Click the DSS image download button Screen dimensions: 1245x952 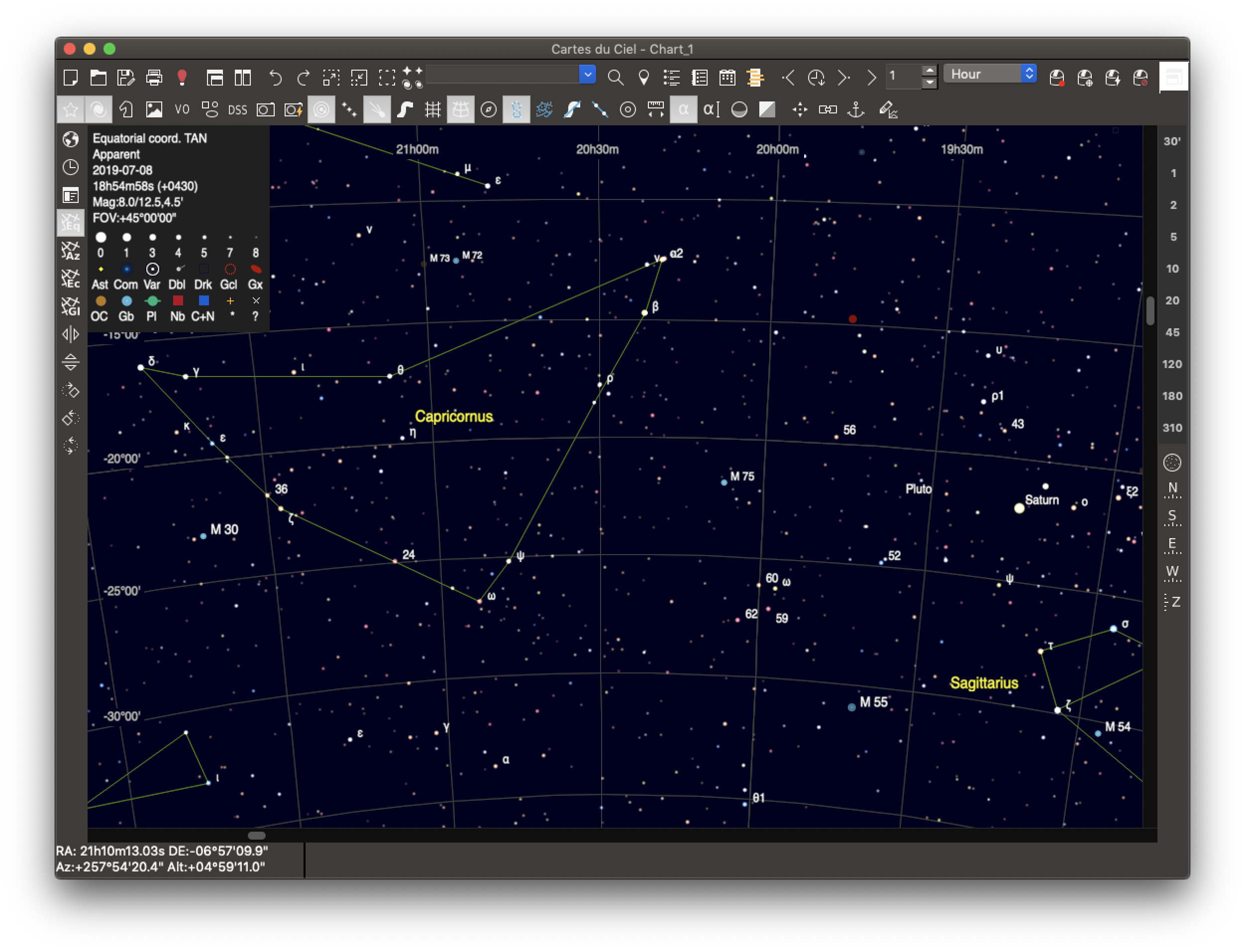(x=237, y=110)
